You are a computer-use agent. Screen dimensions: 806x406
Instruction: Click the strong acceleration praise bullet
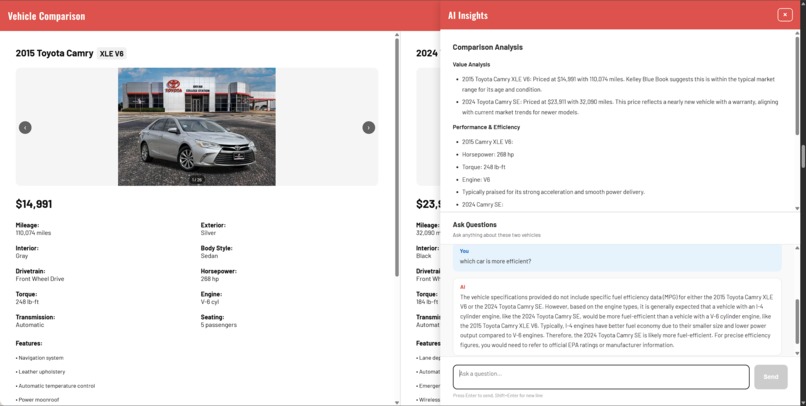click(553, 192)
